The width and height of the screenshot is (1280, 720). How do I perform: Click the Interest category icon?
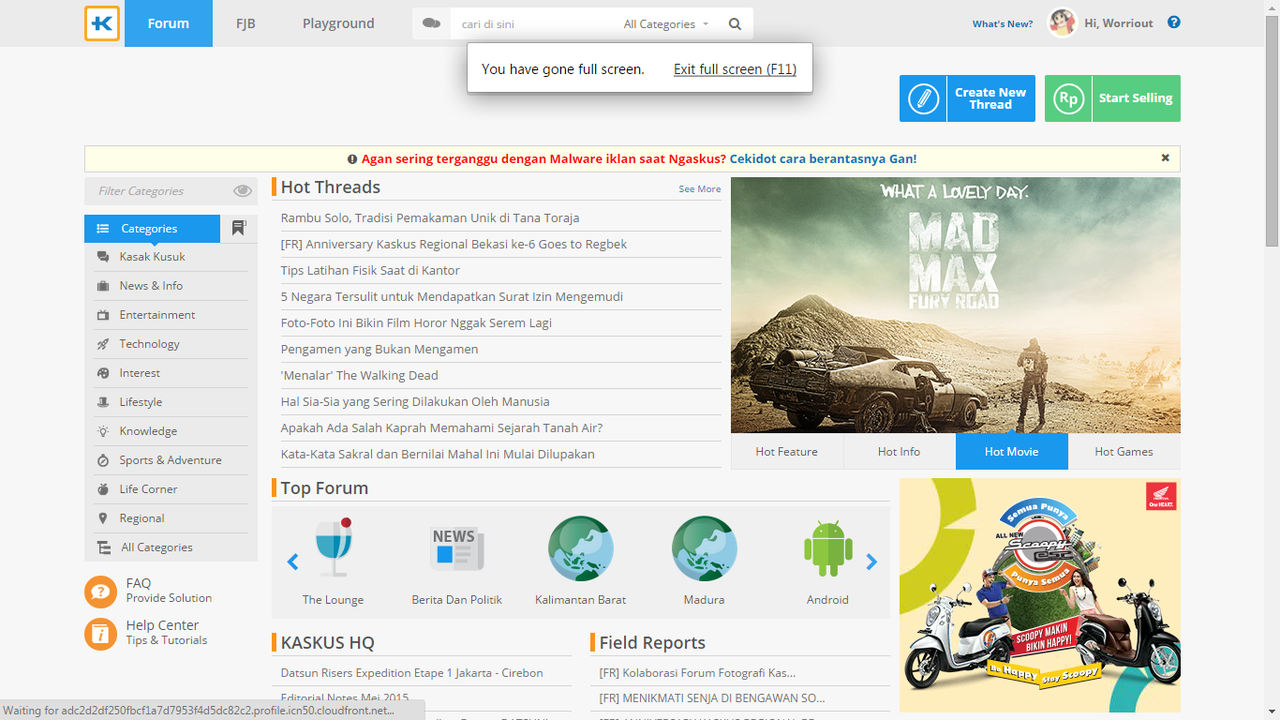(x=103, y=373)
